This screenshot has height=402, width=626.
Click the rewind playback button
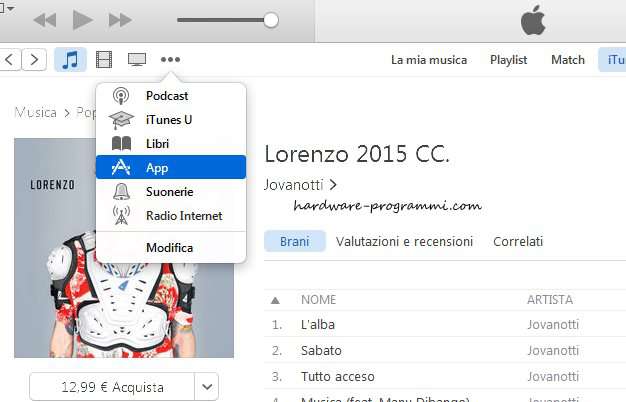(44, 20)
